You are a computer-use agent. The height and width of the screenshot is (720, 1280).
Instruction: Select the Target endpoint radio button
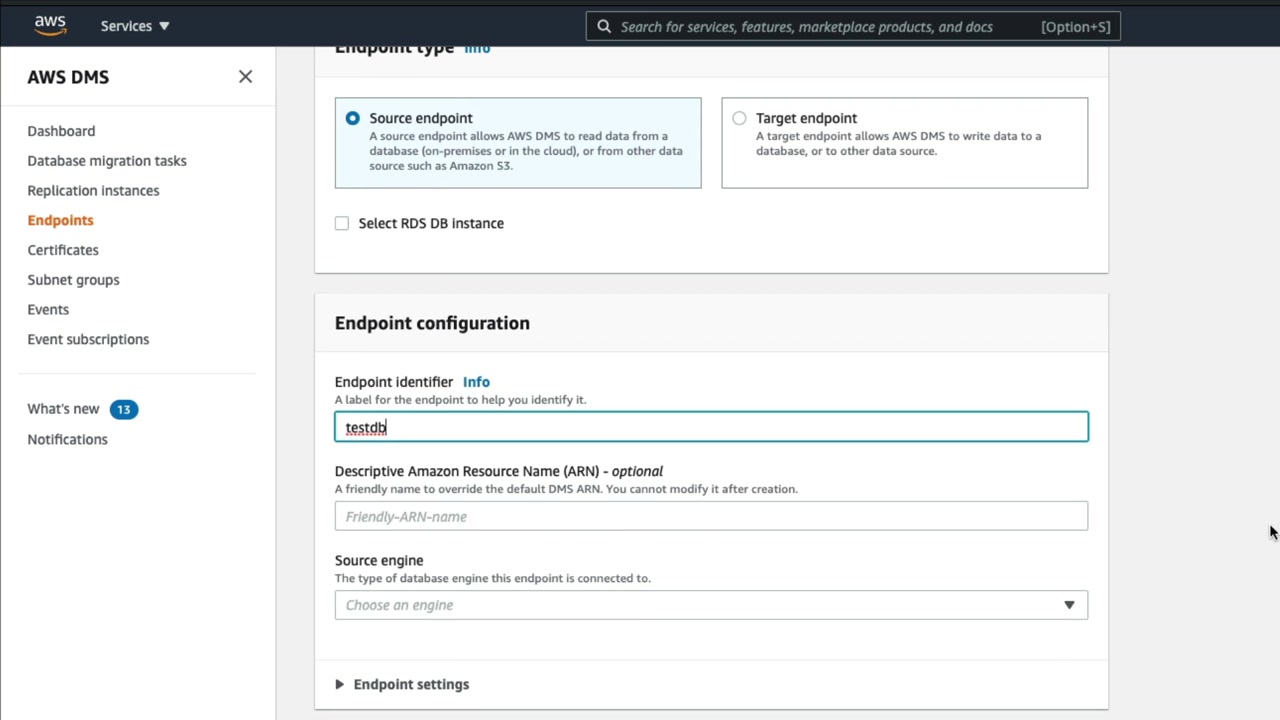coord(739,118)
